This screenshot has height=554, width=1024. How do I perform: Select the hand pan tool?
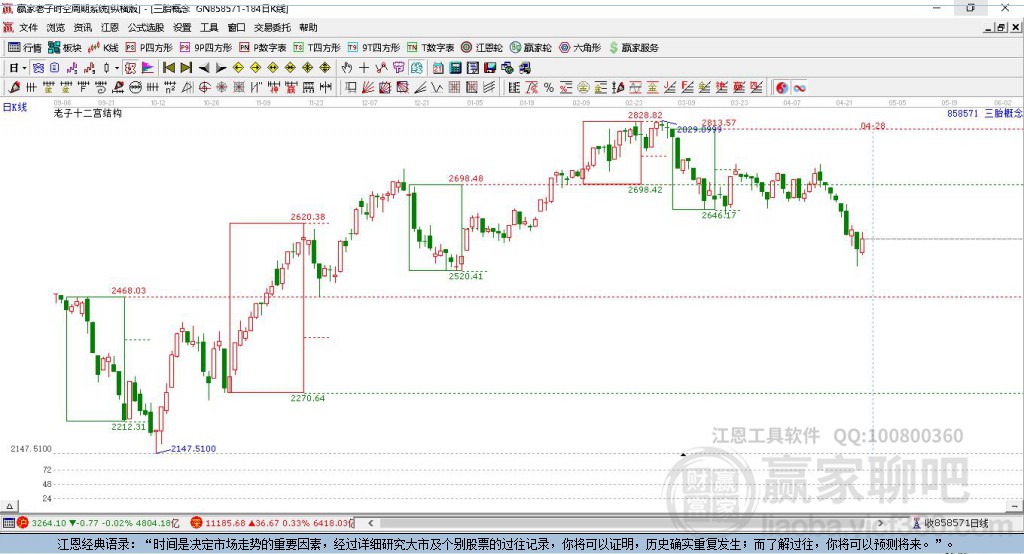[347, 68]
